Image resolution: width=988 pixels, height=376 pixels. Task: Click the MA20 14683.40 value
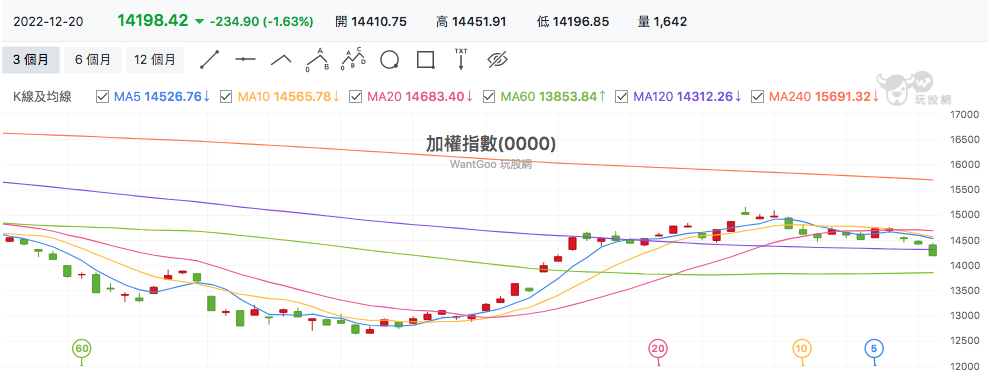[x=419, y=96]
